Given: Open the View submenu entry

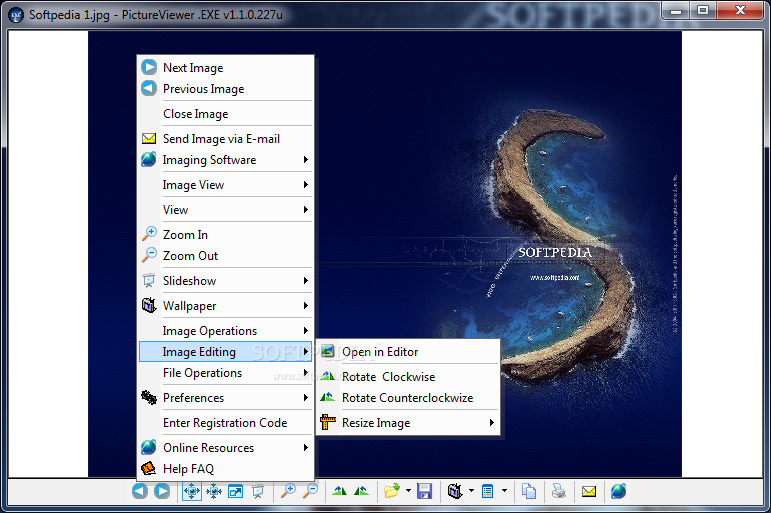Looking at the screenshot, I should coord(226,210).
